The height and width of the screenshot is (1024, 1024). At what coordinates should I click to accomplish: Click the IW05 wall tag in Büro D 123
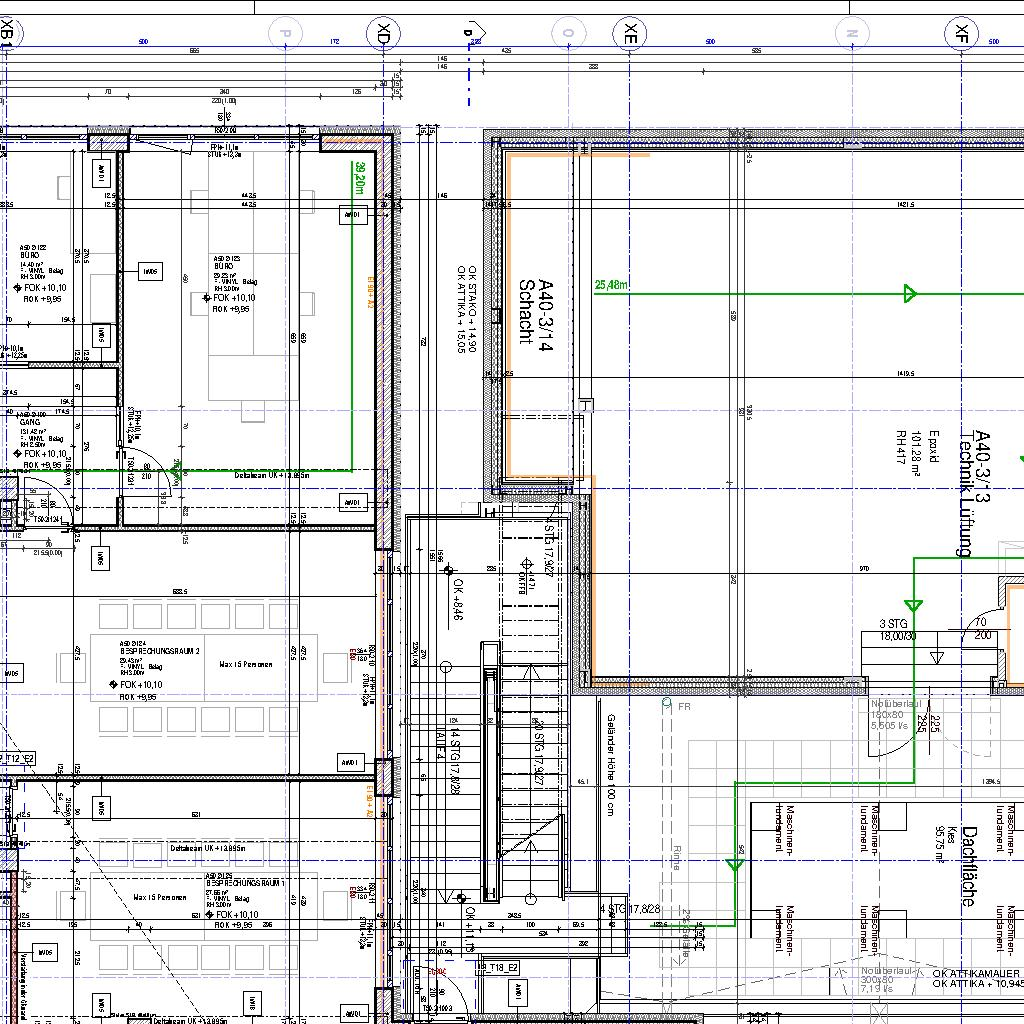coord(151,272)
